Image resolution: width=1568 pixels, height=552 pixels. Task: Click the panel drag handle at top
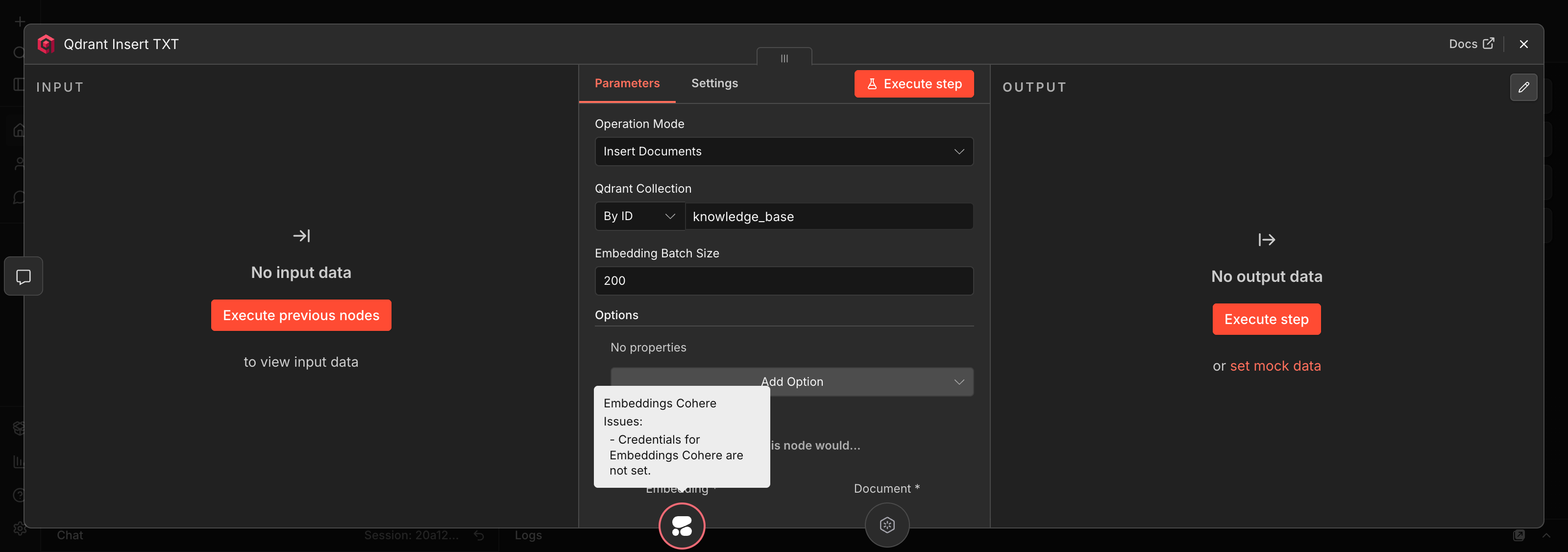(x=784, y=58)
